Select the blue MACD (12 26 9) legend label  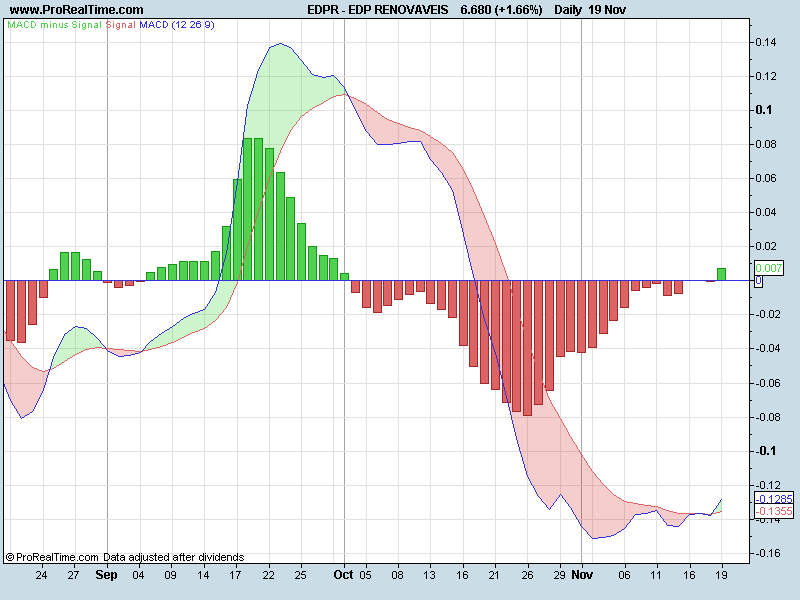pos(177,24)
